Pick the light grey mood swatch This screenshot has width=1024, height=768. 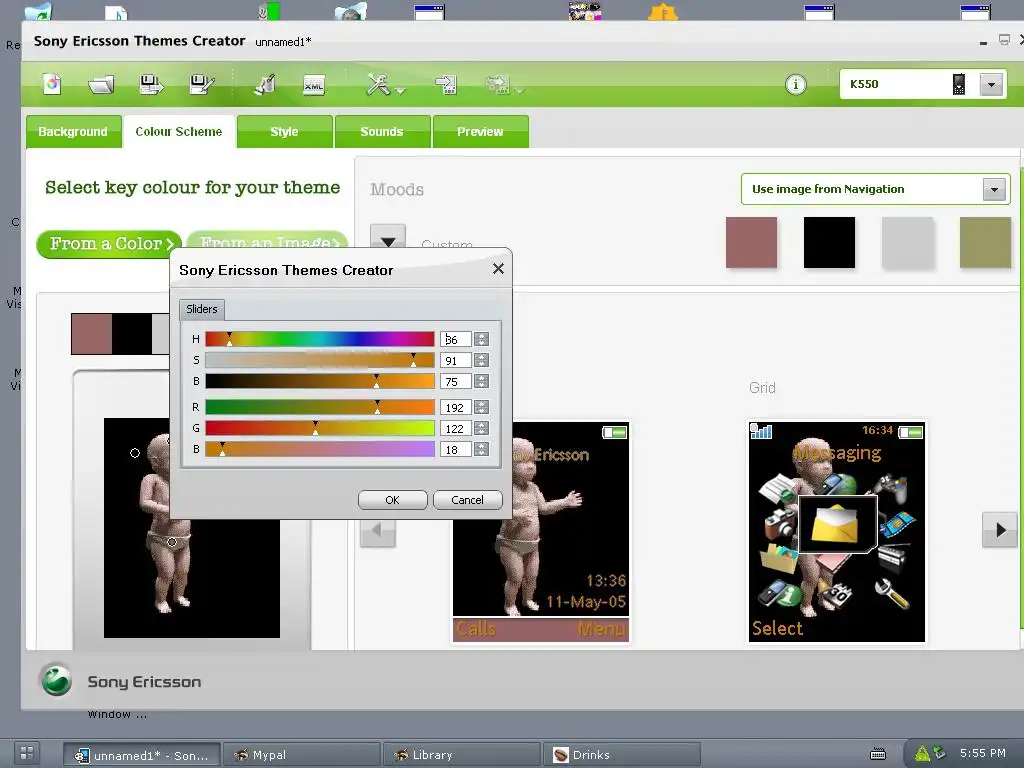click(907, 242)
